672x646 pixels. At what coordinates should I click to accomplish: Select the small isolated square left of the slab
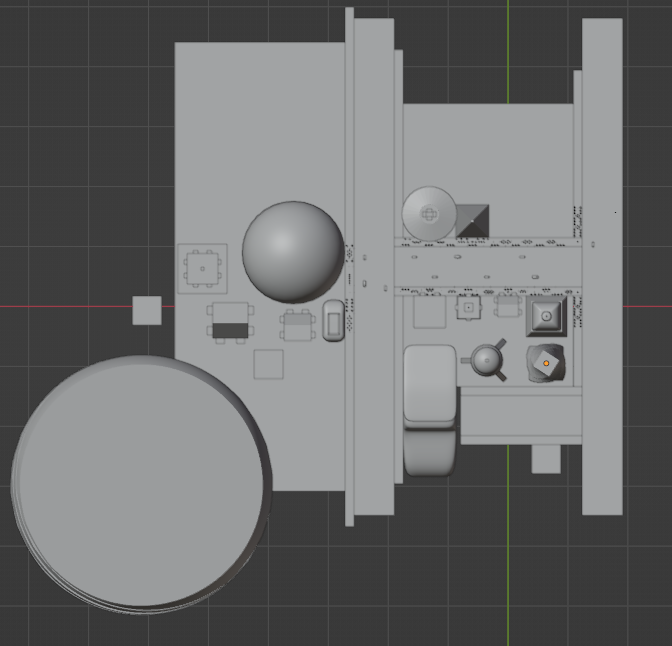point(147,310)
